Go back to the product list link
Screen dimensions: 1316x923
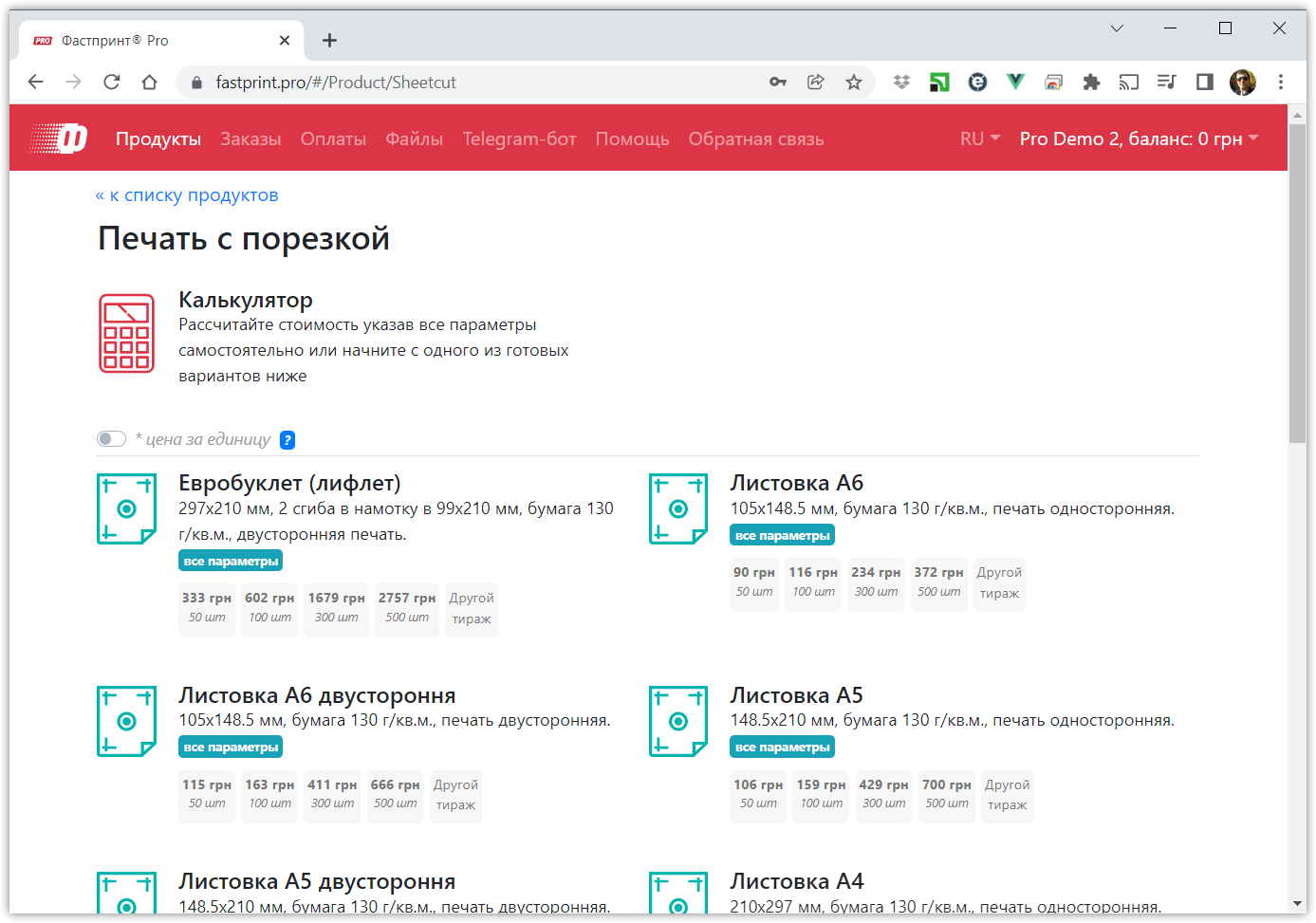187,195
